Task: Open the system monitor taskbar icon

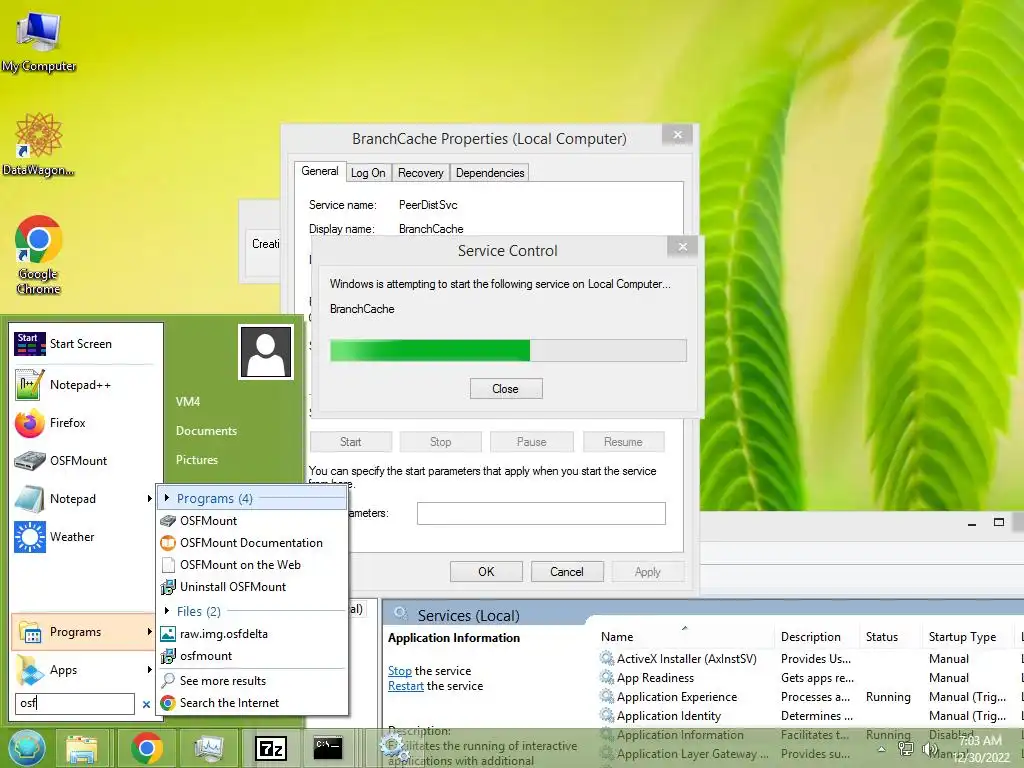Action: click(209, 748)
